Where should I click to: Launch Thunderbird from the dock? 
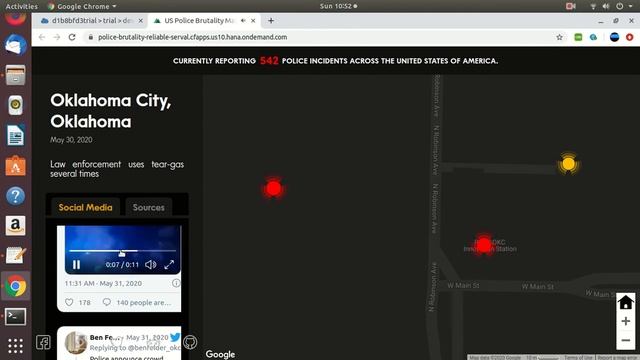coord(16,45)
